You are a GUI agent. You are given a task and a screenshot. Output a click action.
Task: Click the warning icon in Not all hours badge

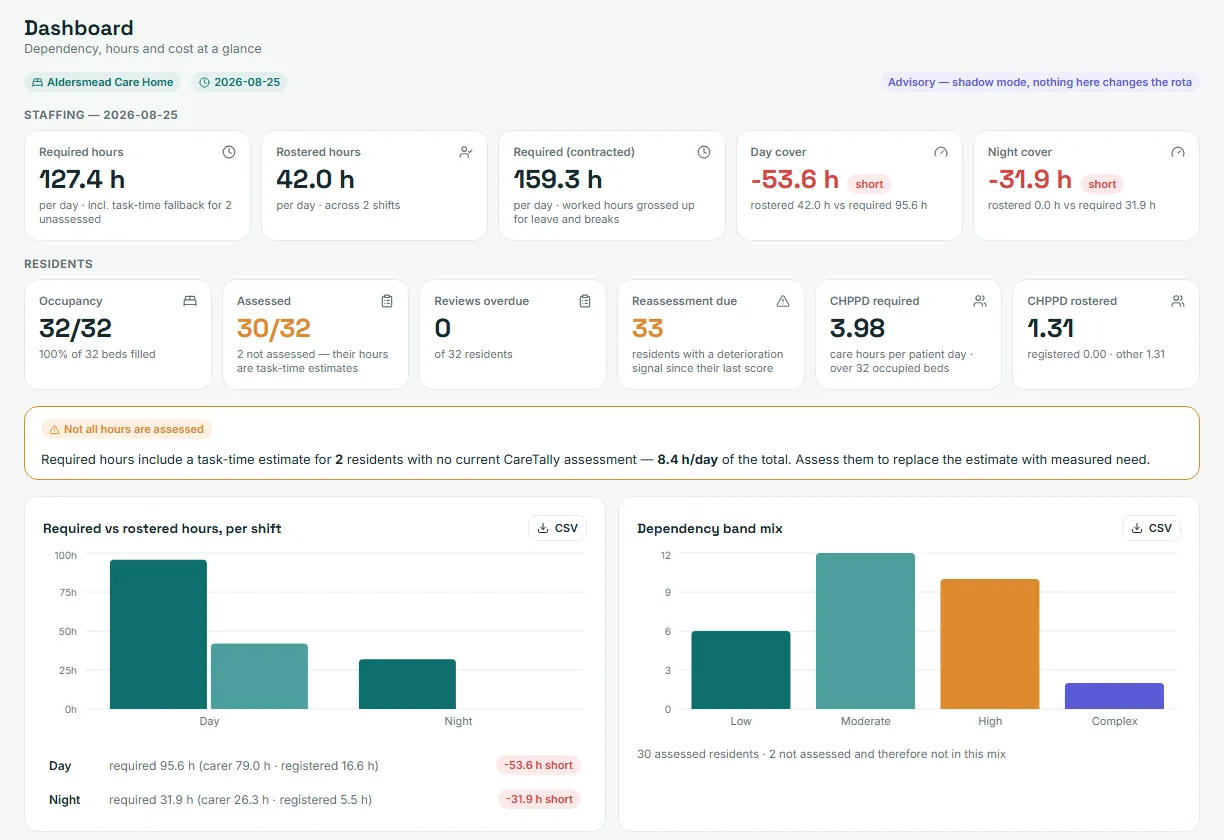pyautogui.click(x=54, y=429)
